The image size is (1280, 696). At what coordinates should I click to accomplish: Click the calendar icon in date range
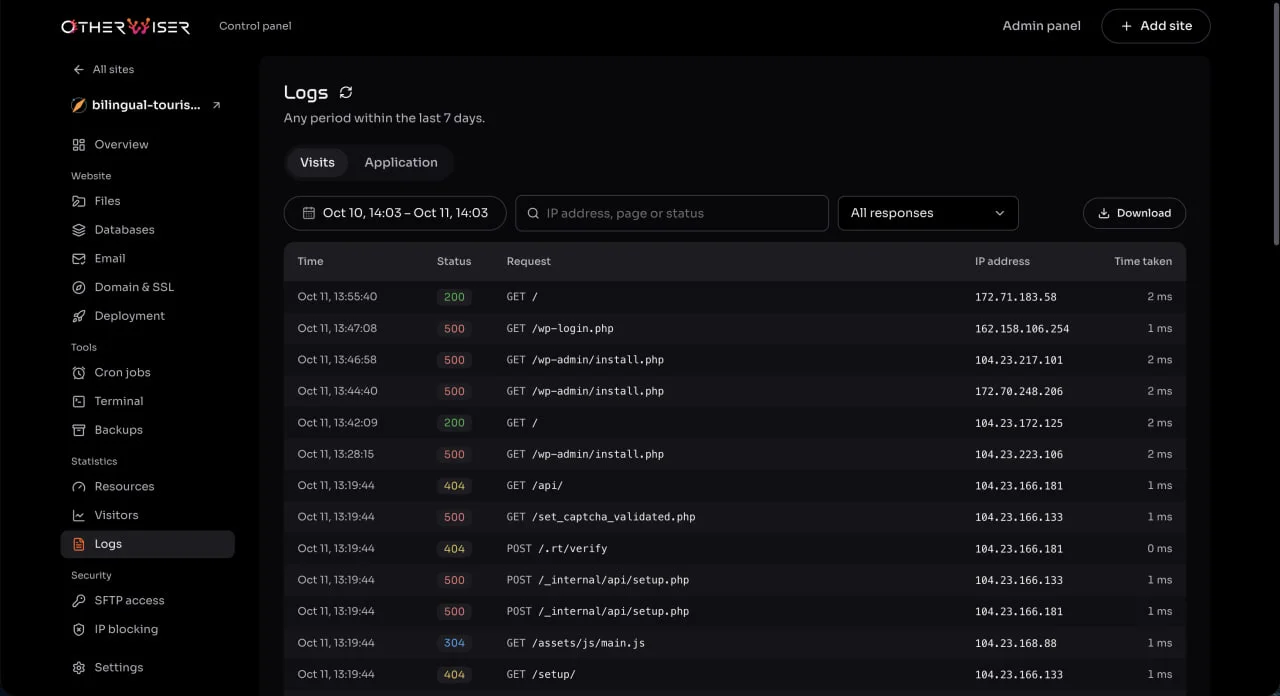tap(309, 213)
